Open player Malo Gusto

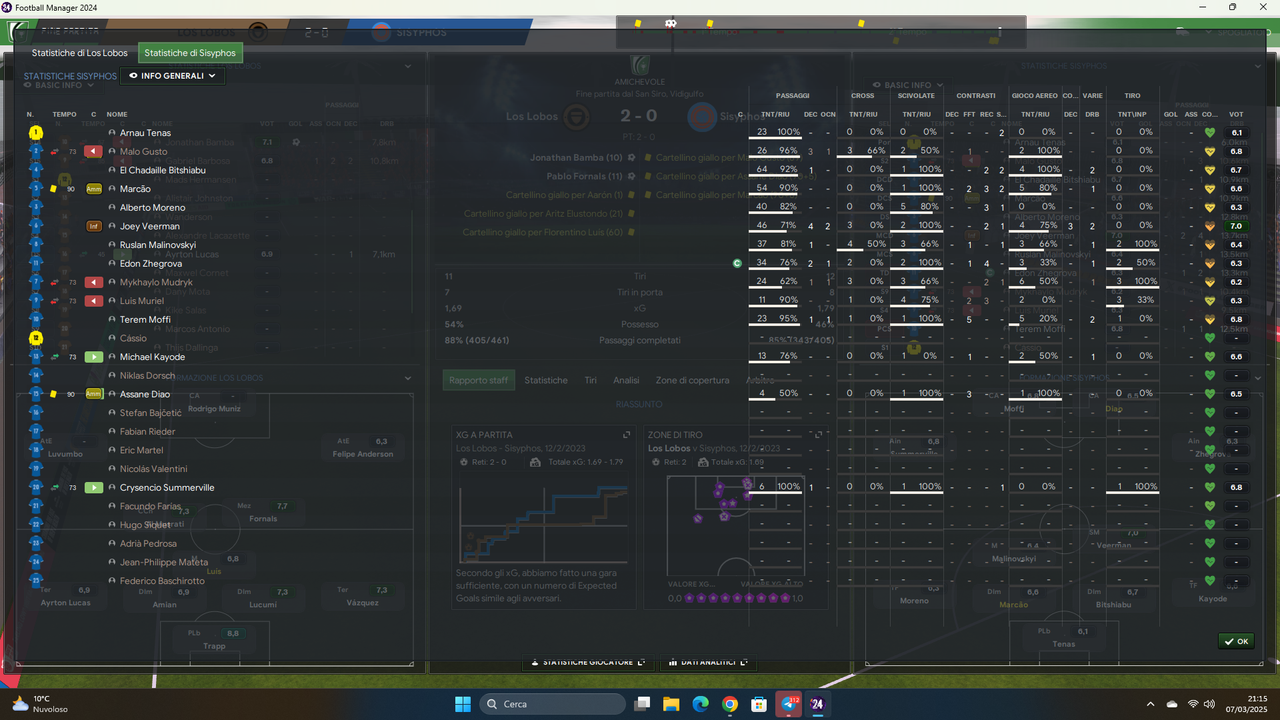coord(143,151)
